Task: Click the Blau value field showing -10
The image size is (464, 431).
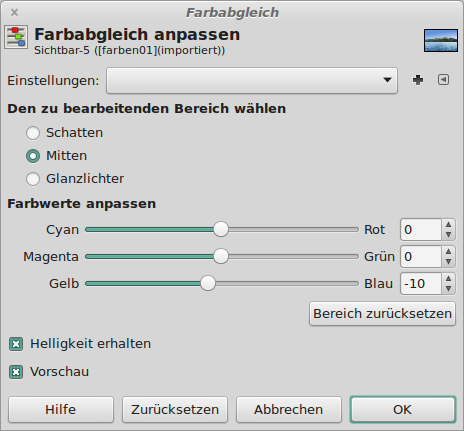Action: tap(421, 283)
